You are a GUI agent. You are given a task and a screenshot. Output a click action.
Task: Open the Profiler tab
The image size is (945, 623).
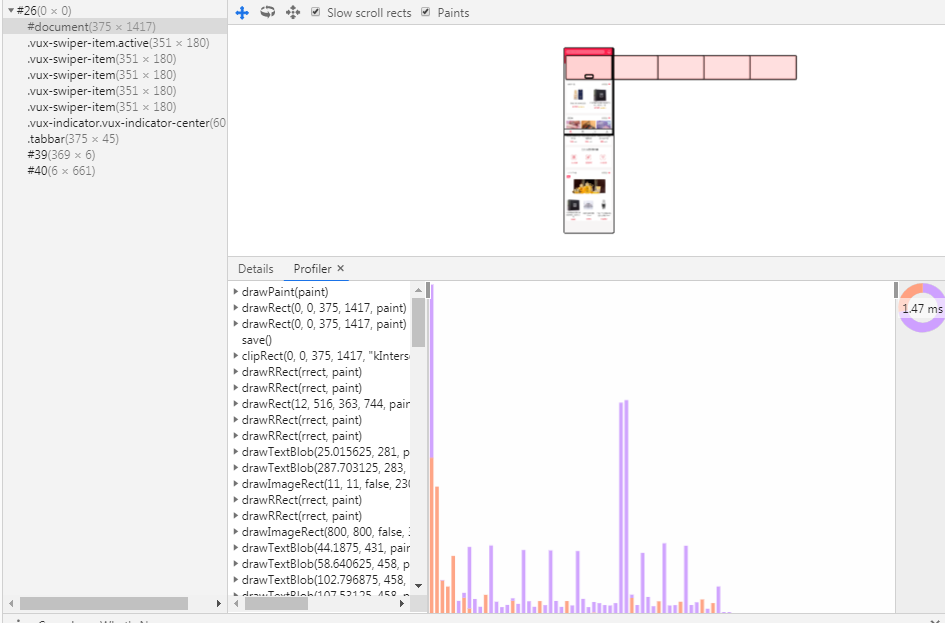pos(312,269)
